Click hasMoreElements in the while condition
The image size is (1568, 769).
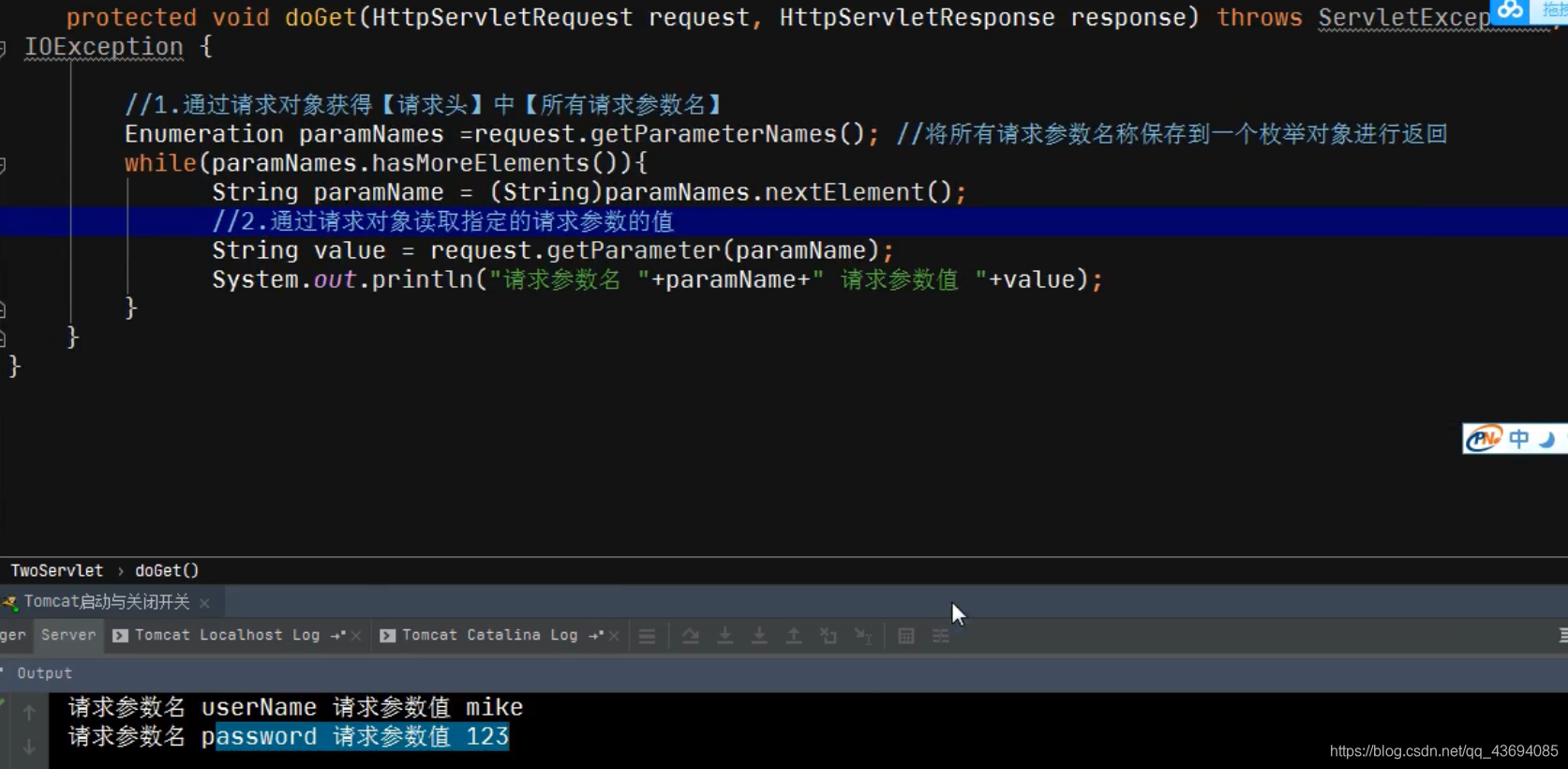[480, 163]
